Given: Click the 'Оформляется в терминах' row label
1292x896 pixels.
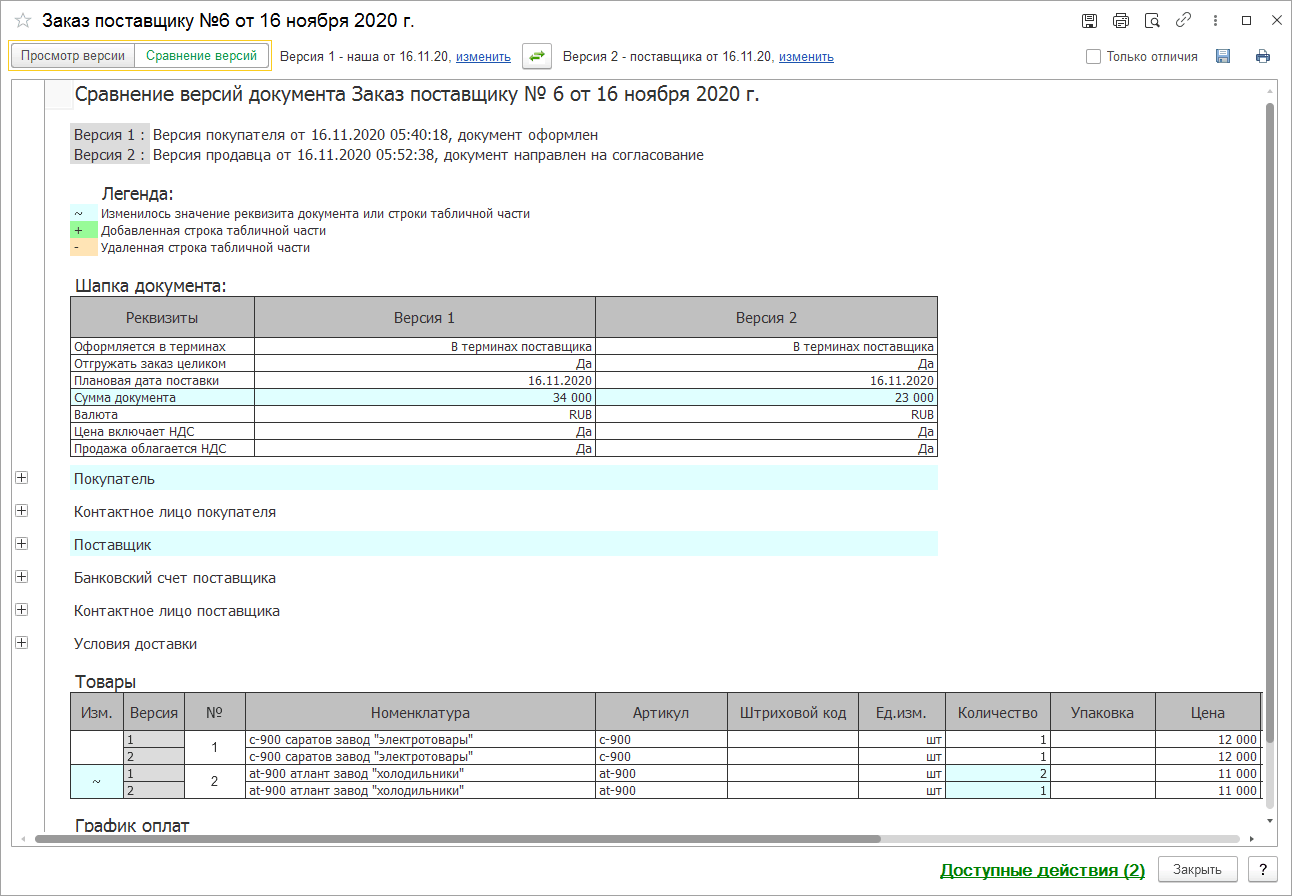Looking at the screenshot, I should click(x=162, y=346).
